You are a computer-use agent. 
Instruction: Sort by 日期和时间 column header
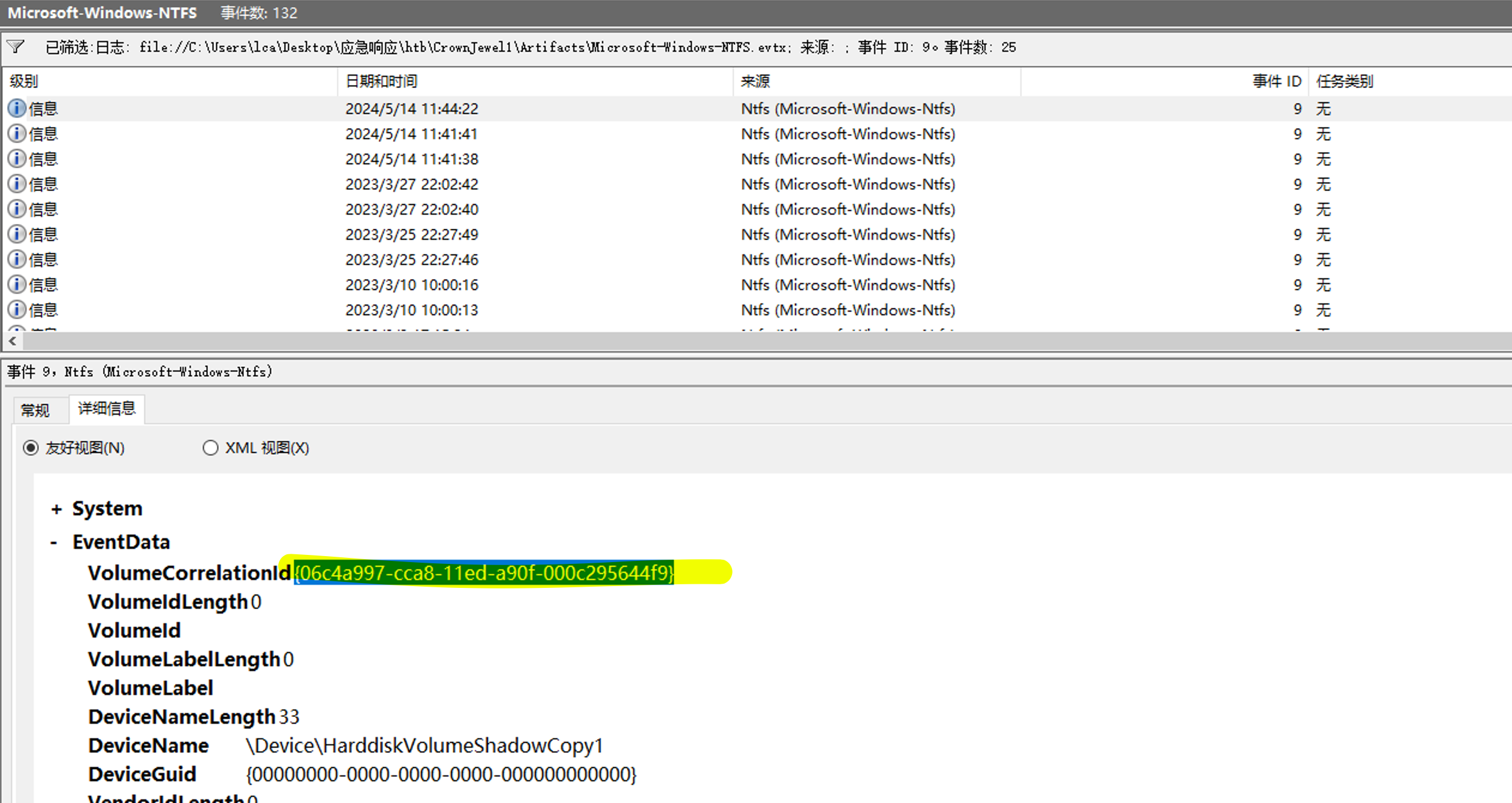tap(381, 81)
